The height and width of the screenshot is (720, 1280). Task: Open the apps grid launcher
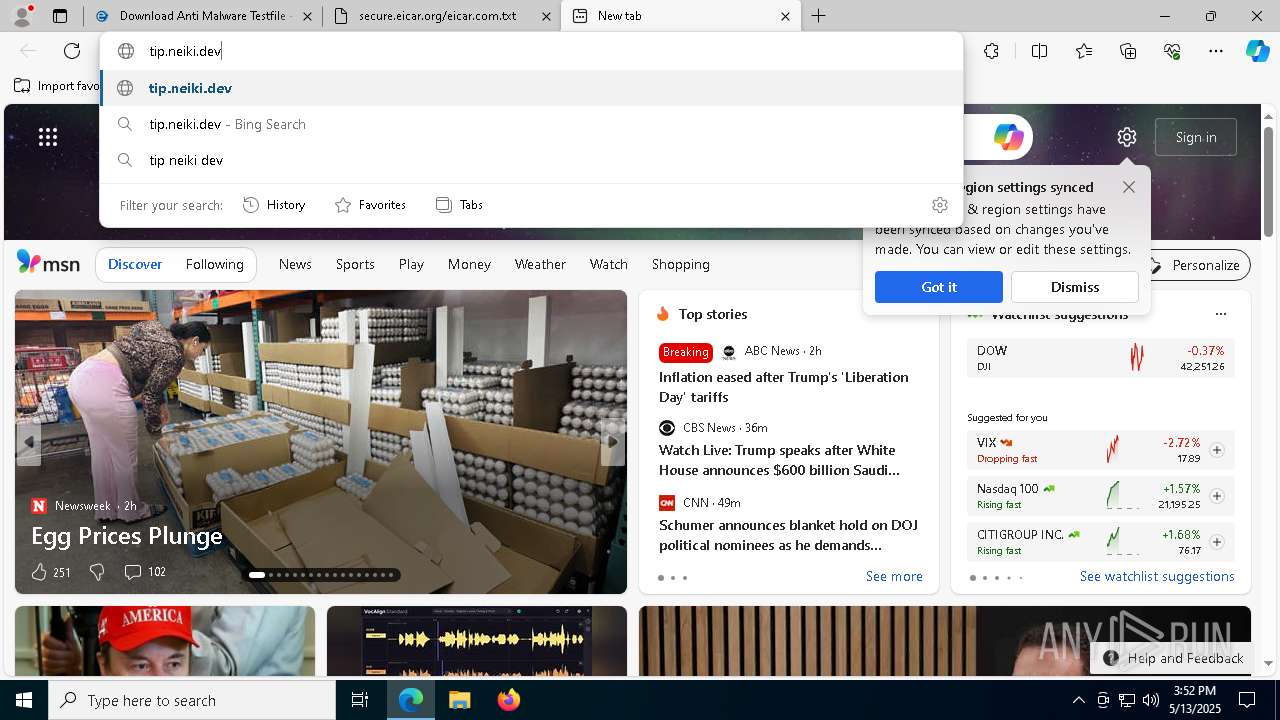48,137
